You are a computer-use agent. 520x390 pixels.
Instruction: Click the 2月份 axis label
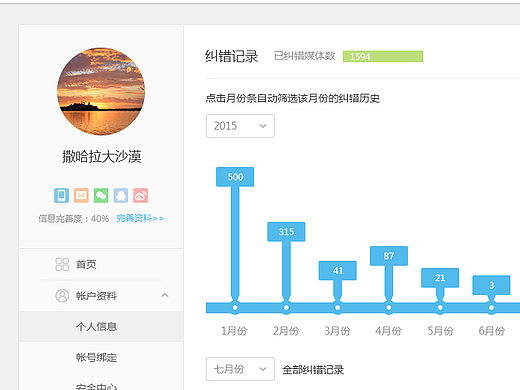click(x=286, y=331)
